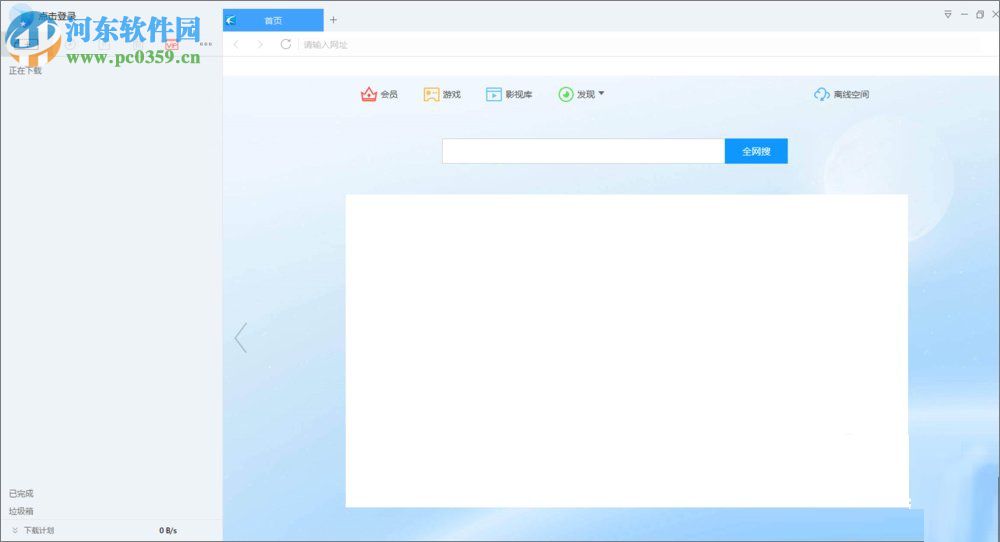
Task: Focus the search input box
Action: pyautogui.click(x=584, y=151)
